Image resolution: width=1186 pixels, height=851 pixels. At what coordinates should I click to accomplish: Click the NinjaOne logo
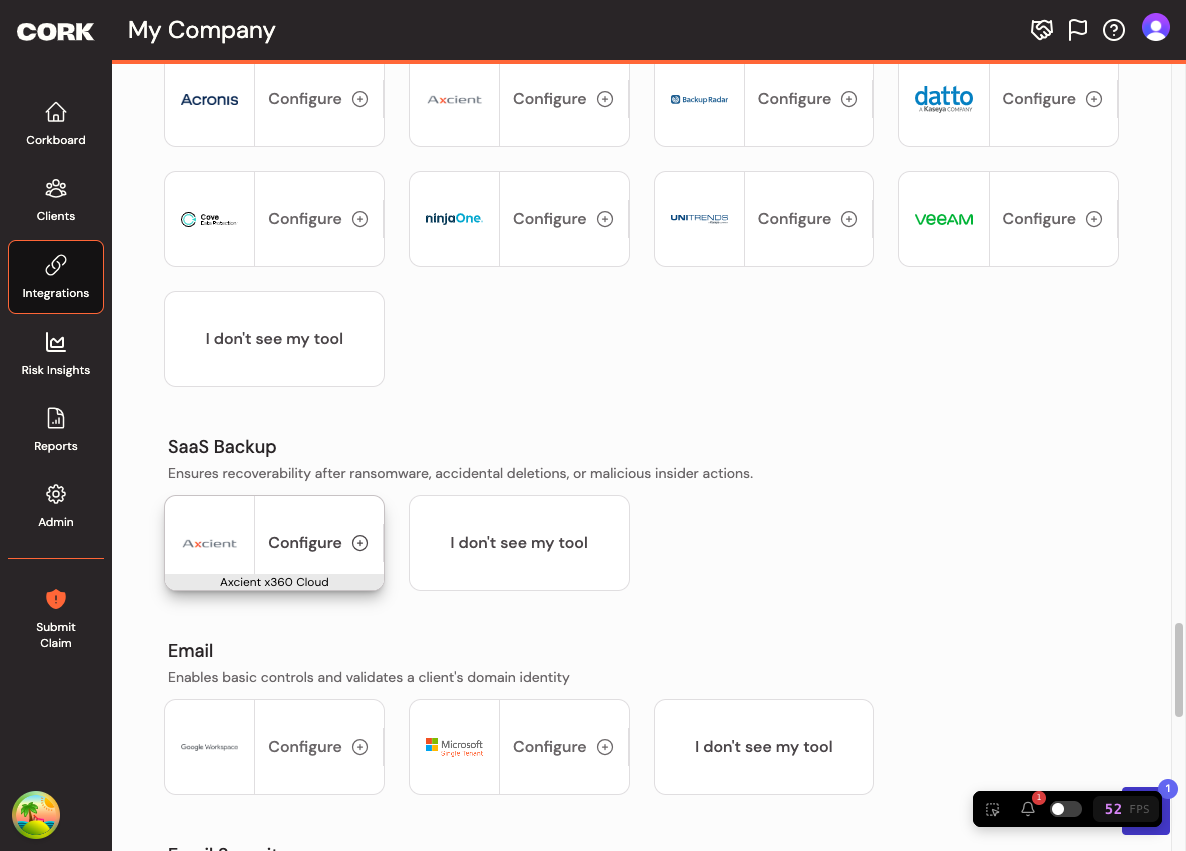pos(455,219)
